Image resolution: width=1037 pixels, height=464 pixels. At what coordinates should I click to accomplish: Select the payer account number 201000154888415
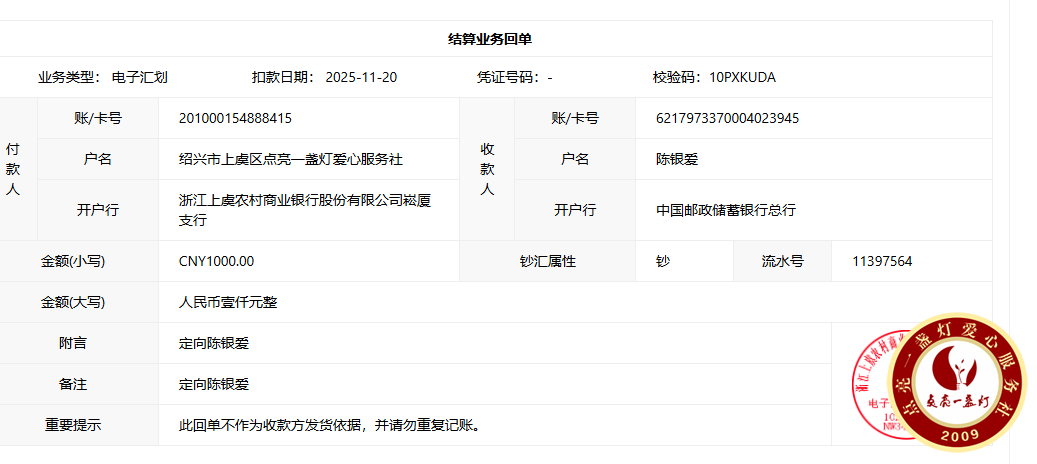235,118
